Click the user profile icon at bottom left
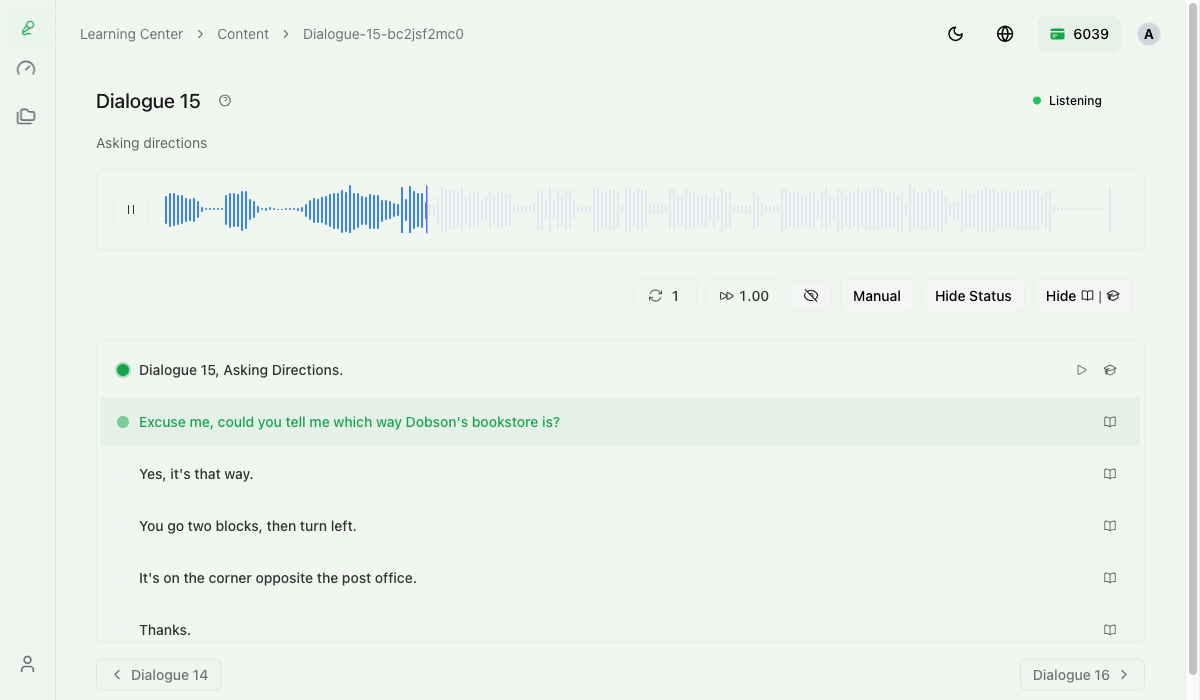1200x700 pixels. pos(27,664)
